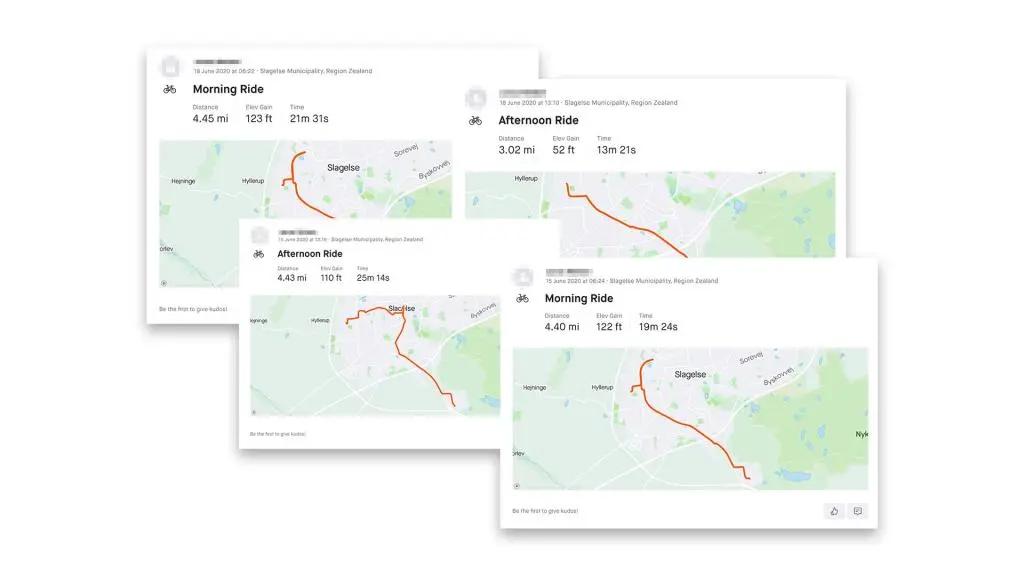Click the bike icon beside the 3.02 mi Afternoon Ride
The width and height of the screenshot is (1024, 576).
(x=475, y=121)
